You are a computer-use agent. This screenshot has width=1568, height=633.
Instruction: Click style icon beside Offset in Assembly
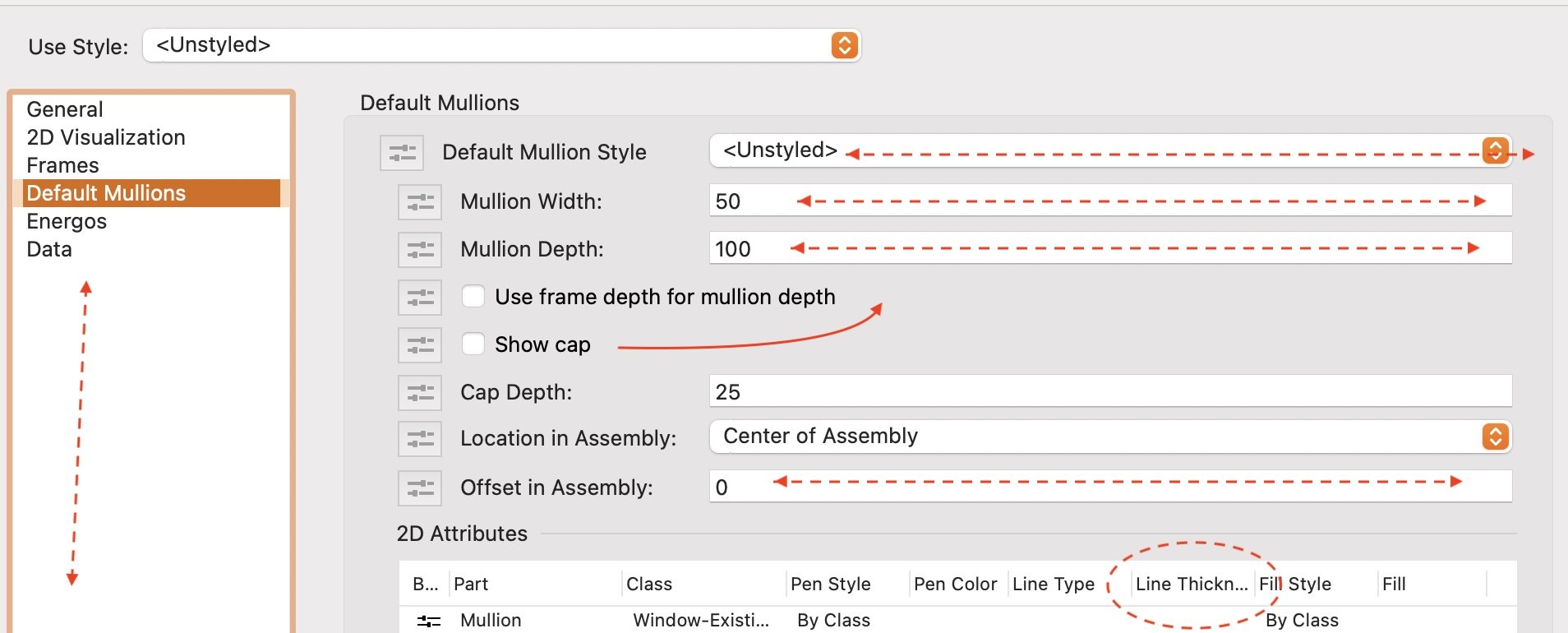coord(420,488)
